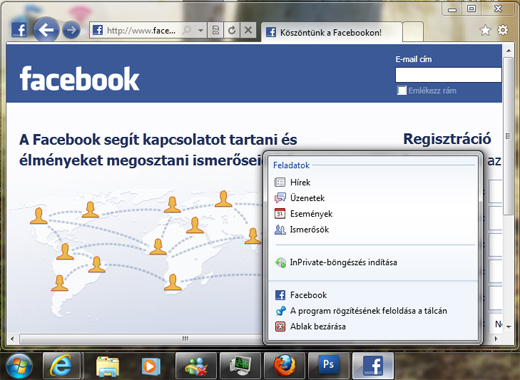The height and width of the screenshot is (380, 520).
Task: Click the Ismerősök people icon
Action: [x=280, y=229]
